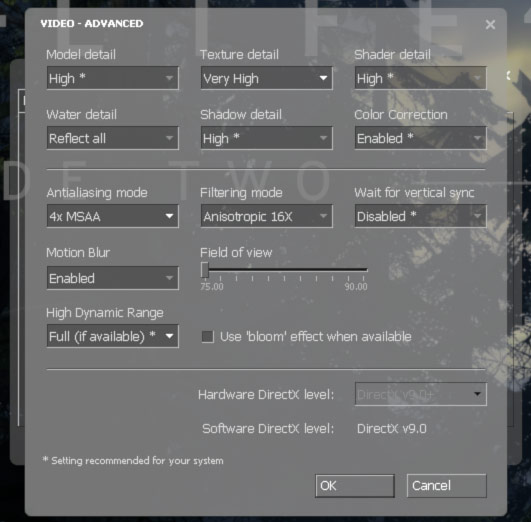The width and height of the screenshot is (531, 522).
Task: Click the 'Use bloom effect when available' label
Action: click(316, 337)
